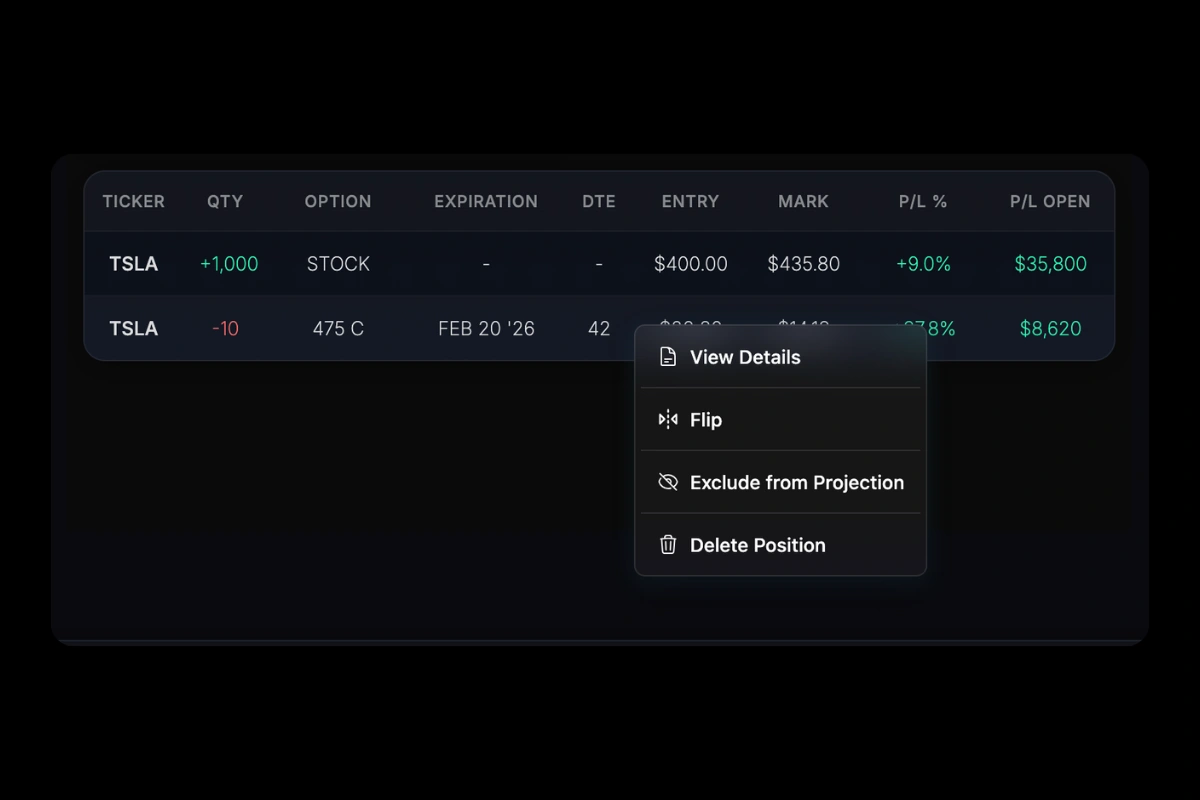
Task: Click the flip icon next to Flip
Action: pos(667,420)
